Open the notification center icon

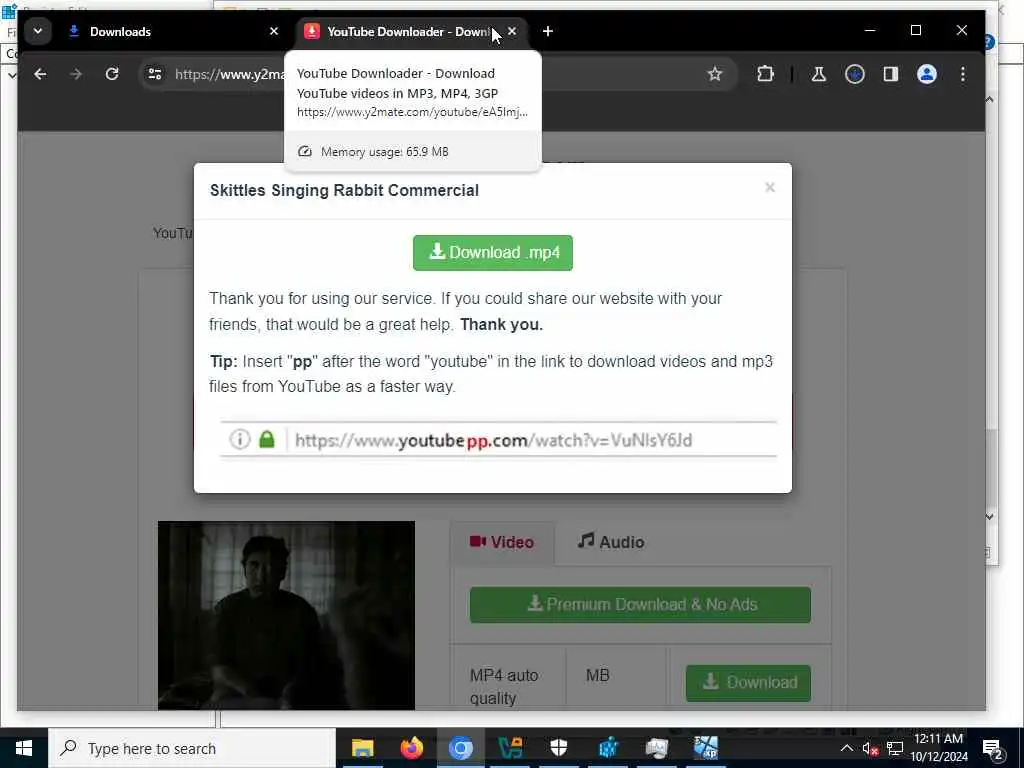tap(993, 749)
